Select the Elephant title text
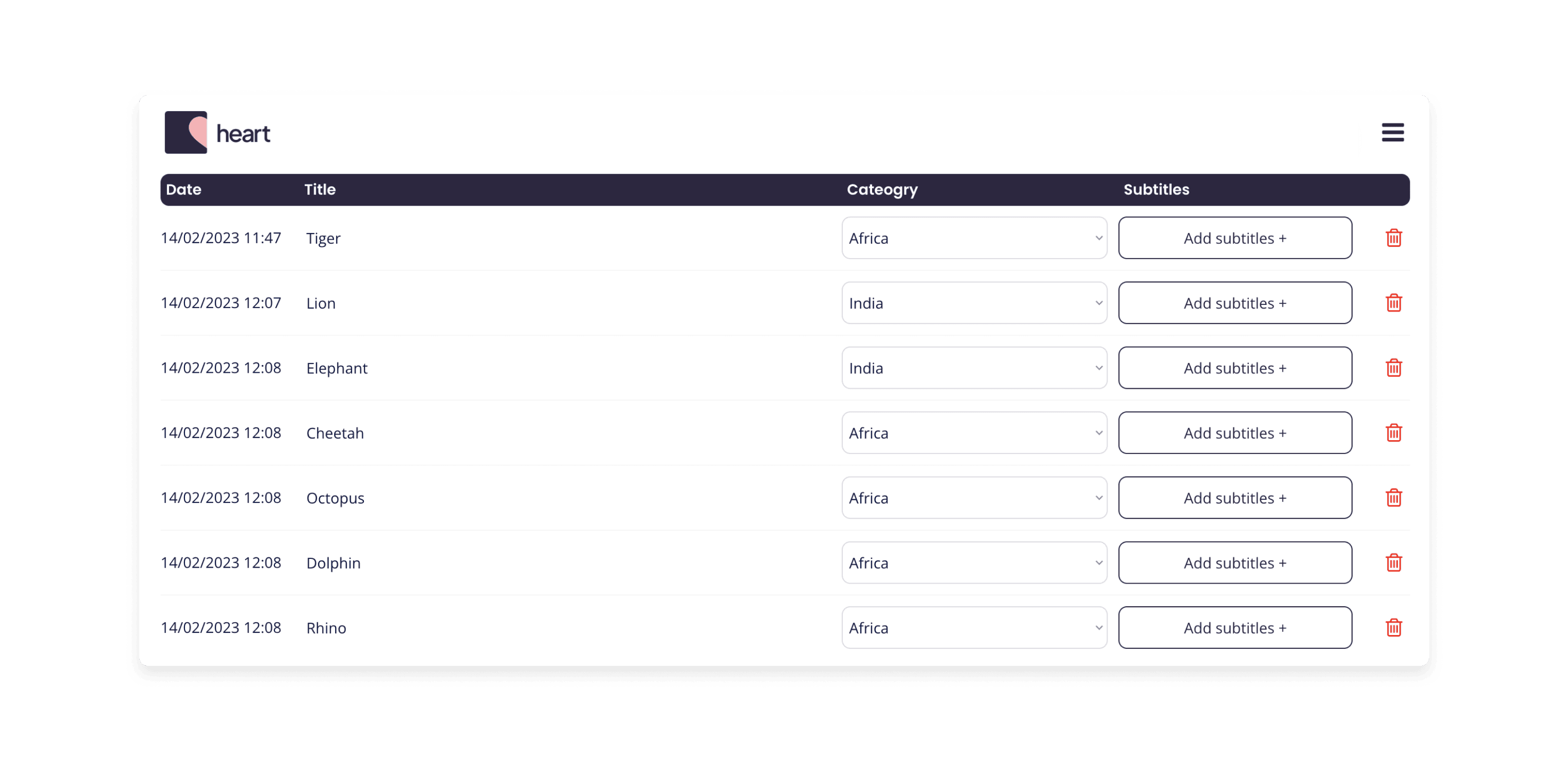The width and height of the screenshot is (1568, 761). click(337, 368)
